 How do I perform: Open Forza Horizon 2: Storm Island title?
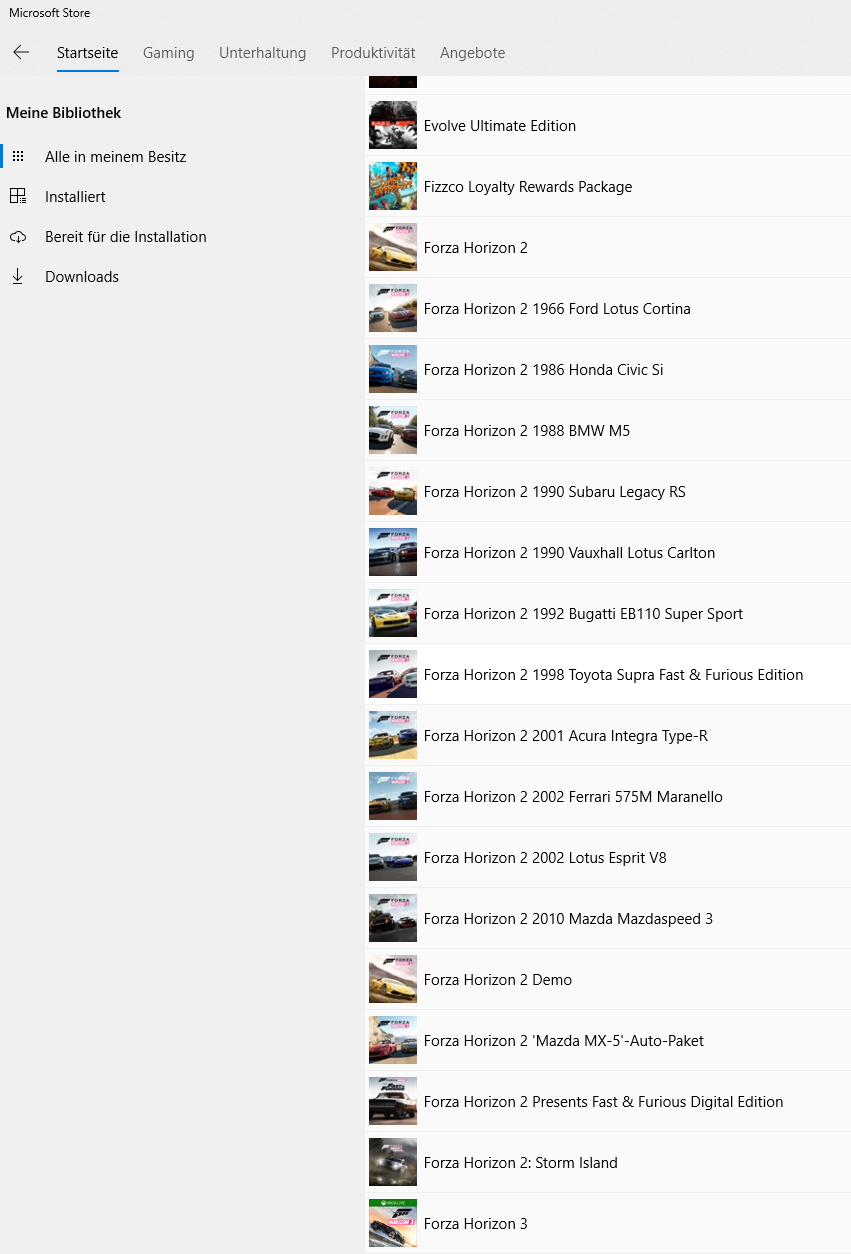tap(521, 1163)
